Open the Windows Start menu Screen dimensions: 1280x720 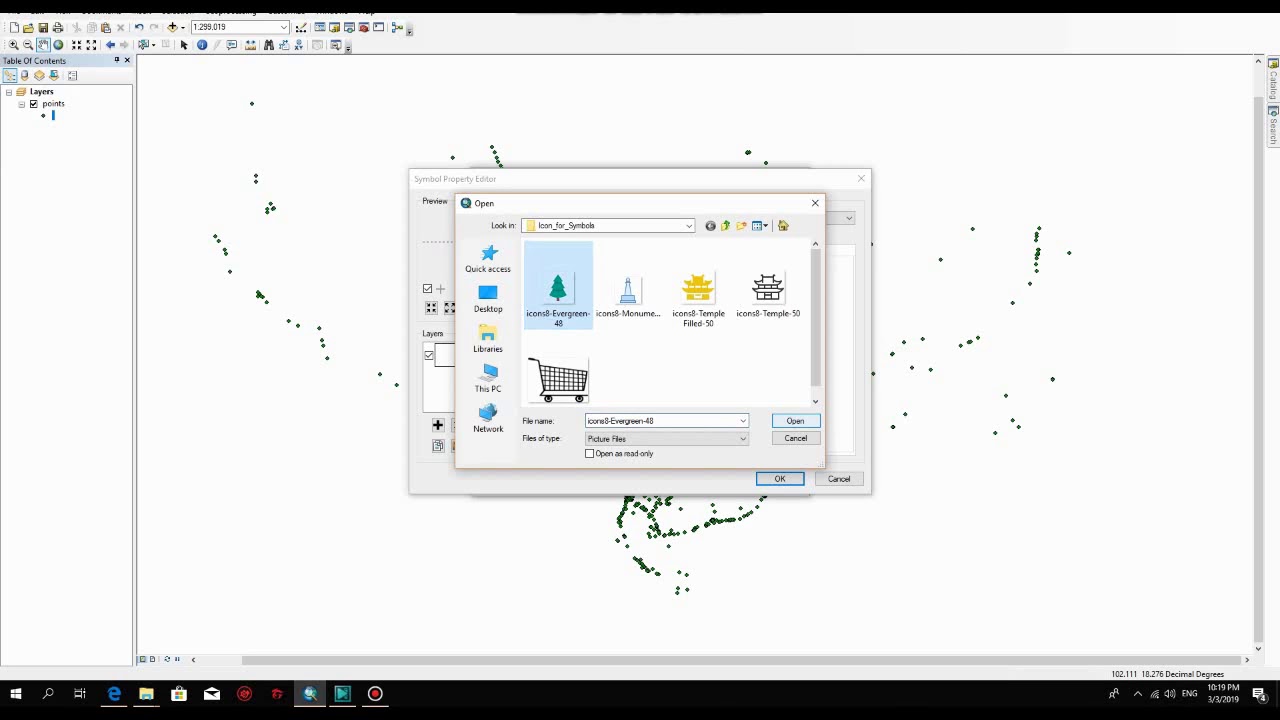point(15,694)
